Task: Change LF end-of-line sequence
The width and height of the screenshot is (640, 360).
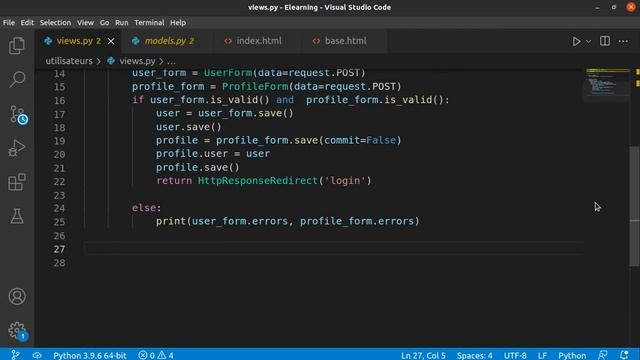Action: tap(542, 355)
